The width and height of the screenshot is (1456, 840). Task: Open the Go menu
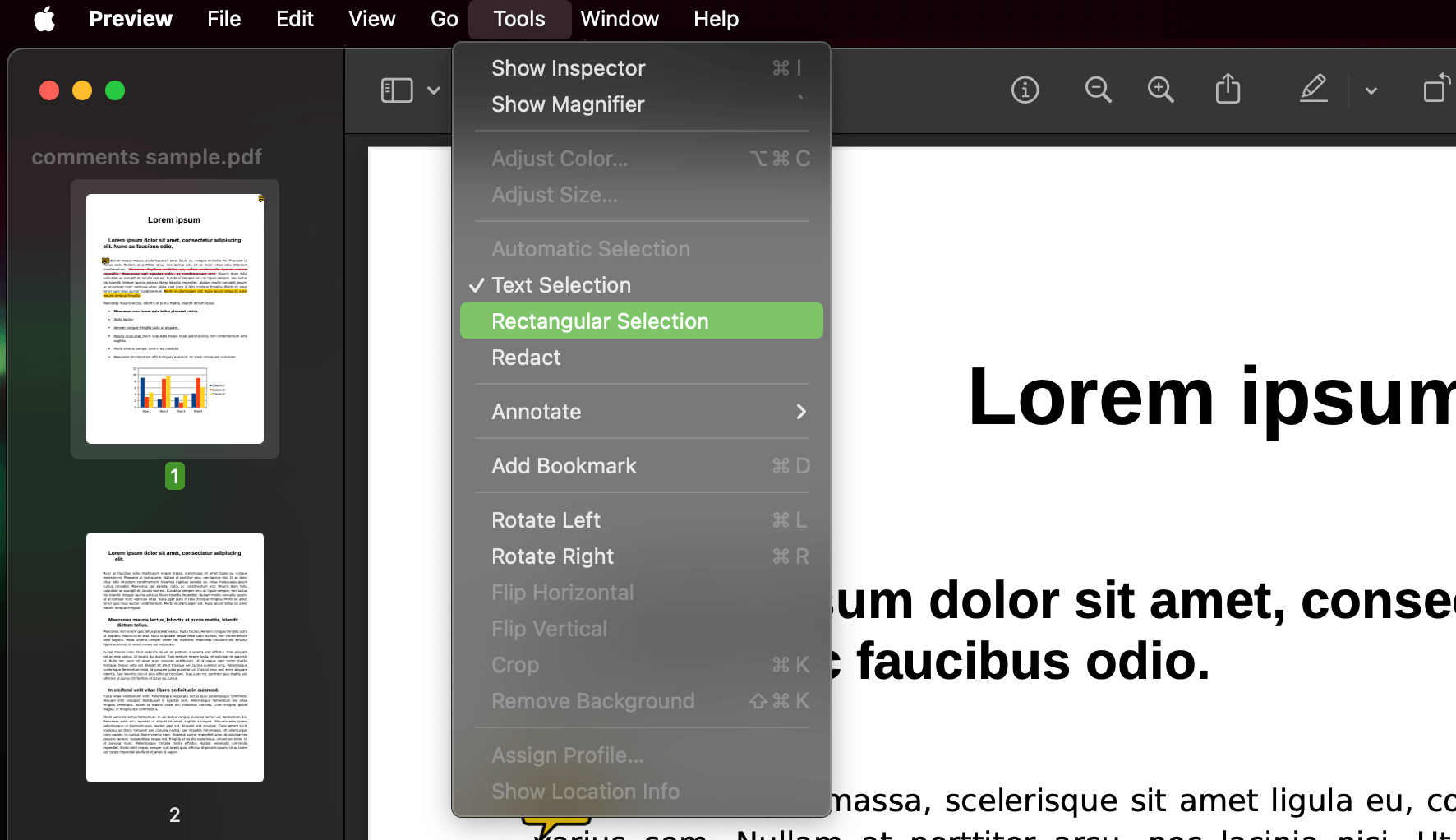[445, 19]
